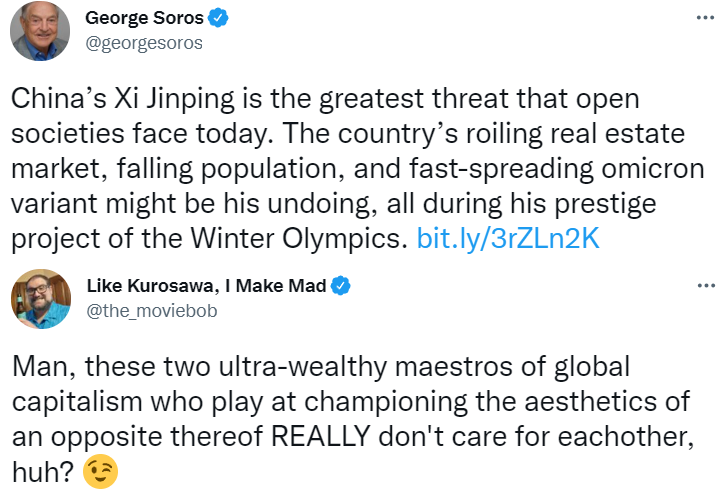Image resolution: width=719 pixels, height=490 pixels.
Task: Click the Soros tweet text about Xi Jinping
Action: pyautogui.click(x=358, y=168)
